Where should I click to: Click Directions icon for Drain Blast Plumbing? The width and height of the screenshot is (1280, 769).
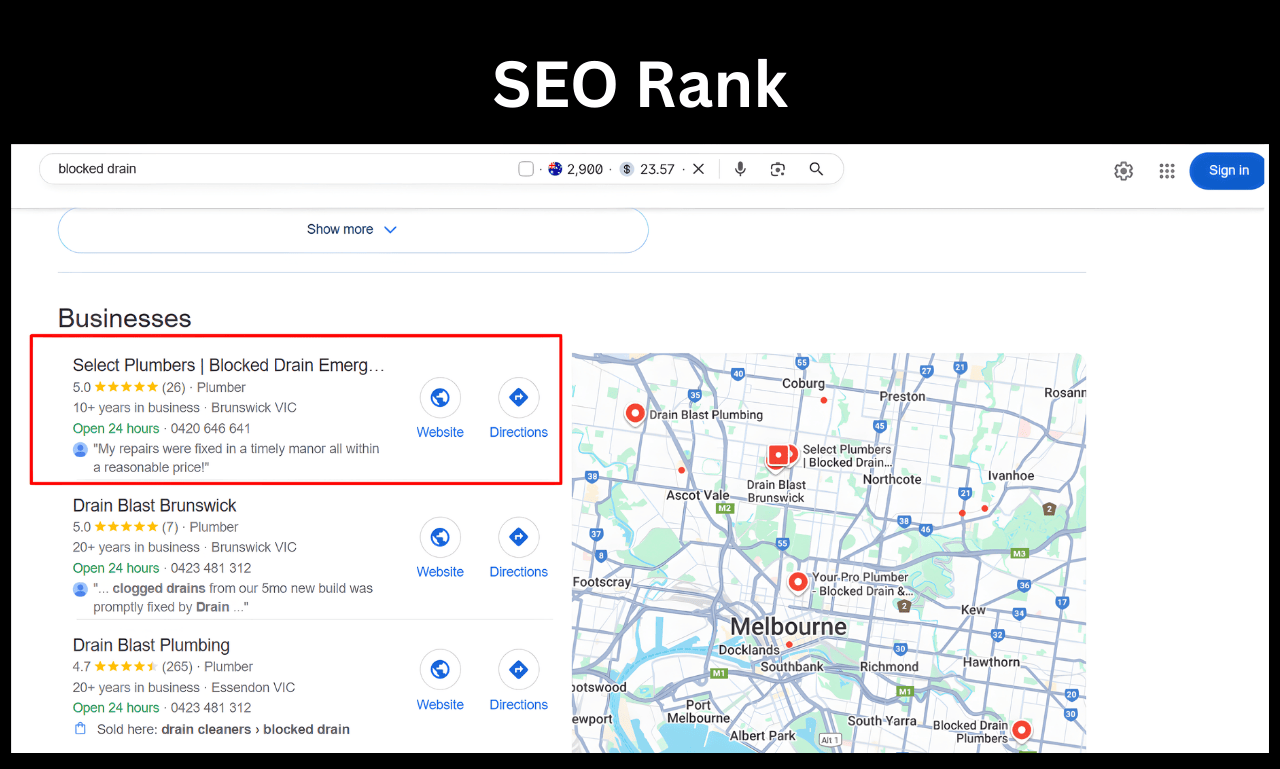click(518, 670)
